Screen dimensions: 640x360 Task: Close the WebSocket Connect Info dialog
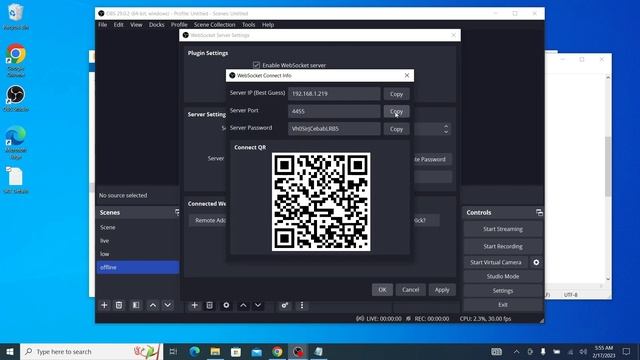point(407,76)
